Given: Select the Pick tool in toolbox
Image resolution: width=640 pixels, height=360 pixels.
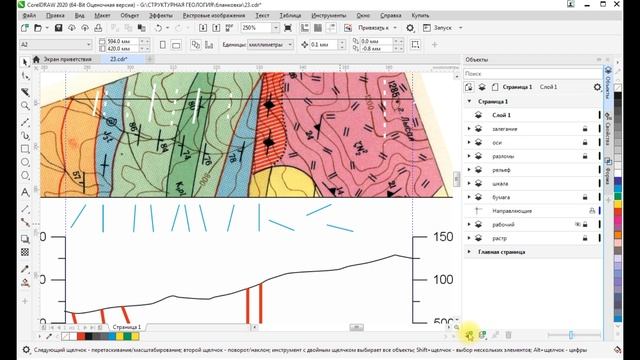Looking at the screenshot, I should 25,62.
